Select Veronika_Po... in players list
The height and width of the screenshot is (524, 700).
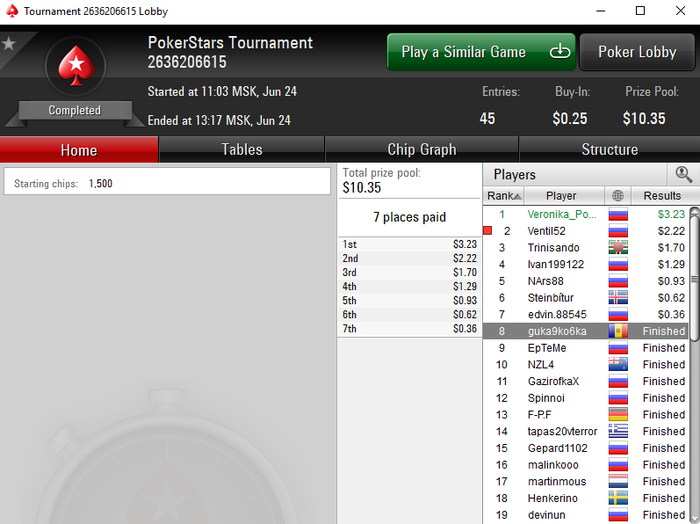coord(585,214)
